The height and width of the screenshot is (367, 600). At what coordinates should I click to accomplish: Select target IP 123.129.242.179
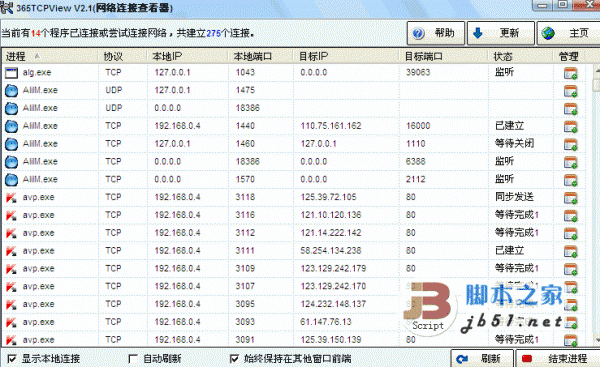(333, 269)
